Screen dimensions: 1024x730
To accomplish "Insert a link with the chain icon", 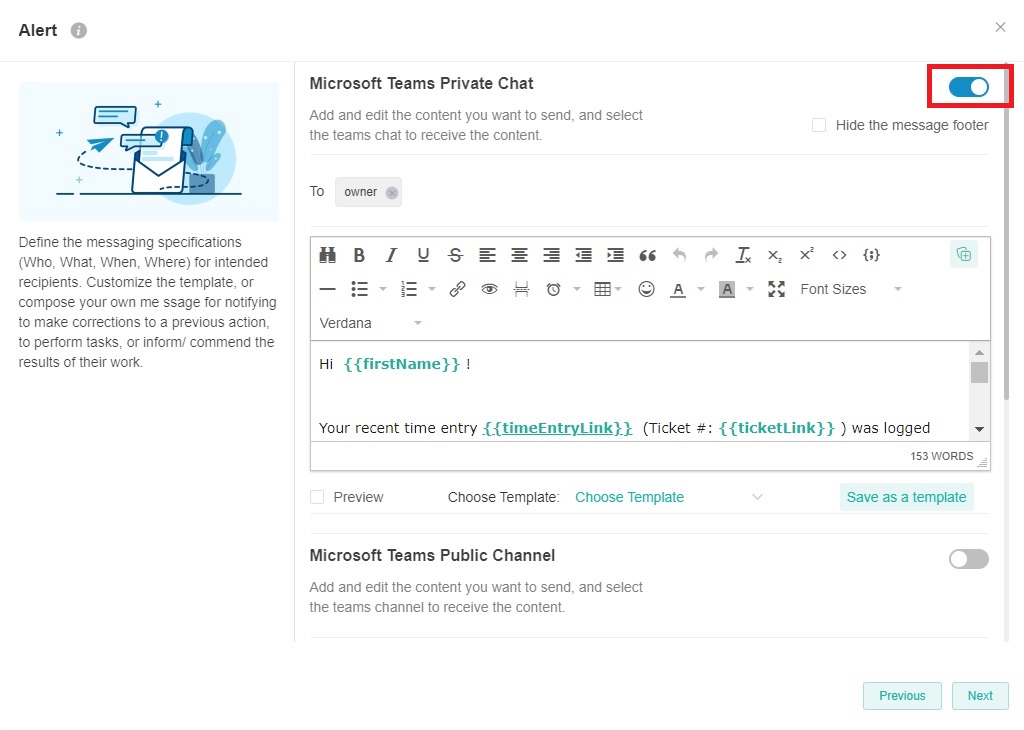I will click(x=457, y=289).
